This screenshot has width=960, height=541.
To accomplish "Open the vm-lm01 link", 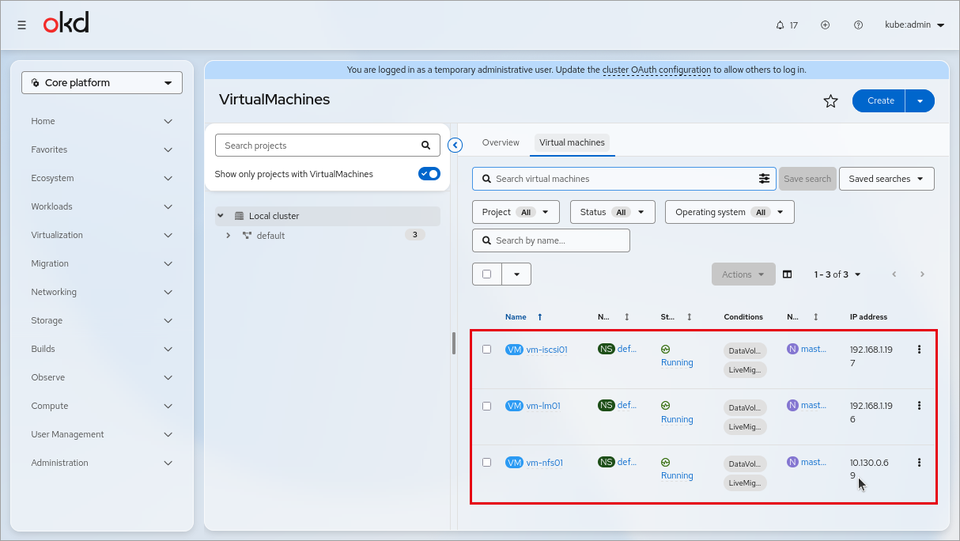I will pos(543,406).
